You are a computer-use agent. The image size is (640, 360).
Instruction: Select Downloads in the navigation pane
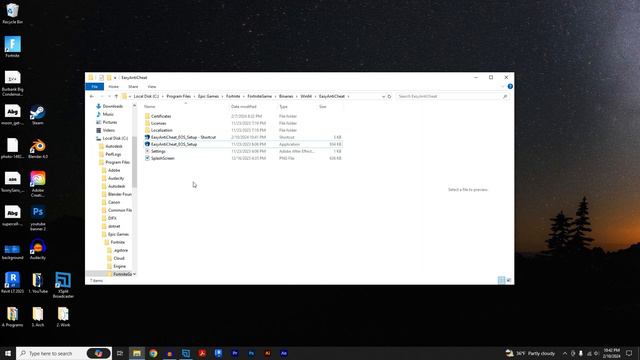(x=112, y=106)
